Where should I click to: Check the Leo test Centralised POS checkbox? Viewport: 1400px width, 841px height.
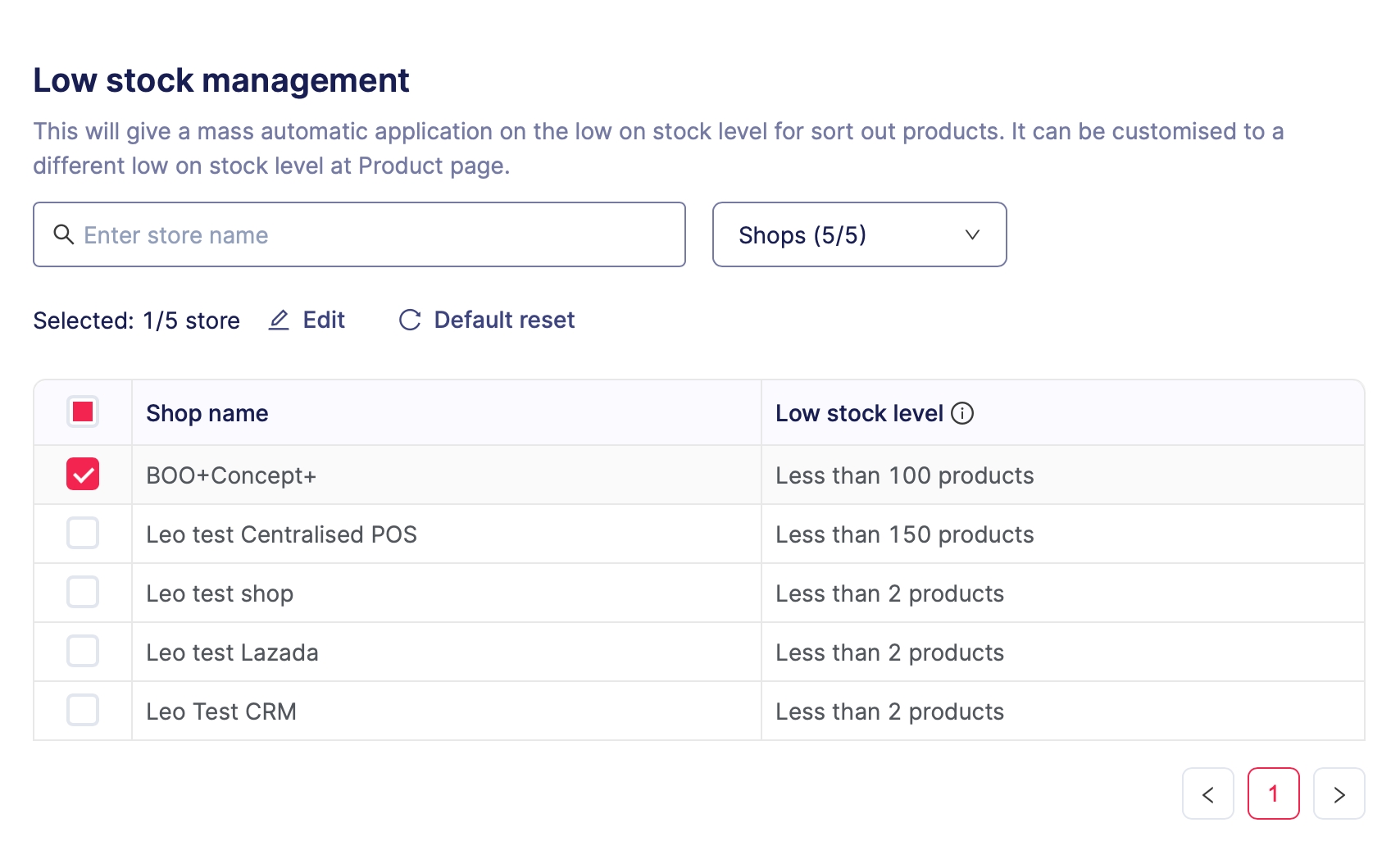[83, 533]
